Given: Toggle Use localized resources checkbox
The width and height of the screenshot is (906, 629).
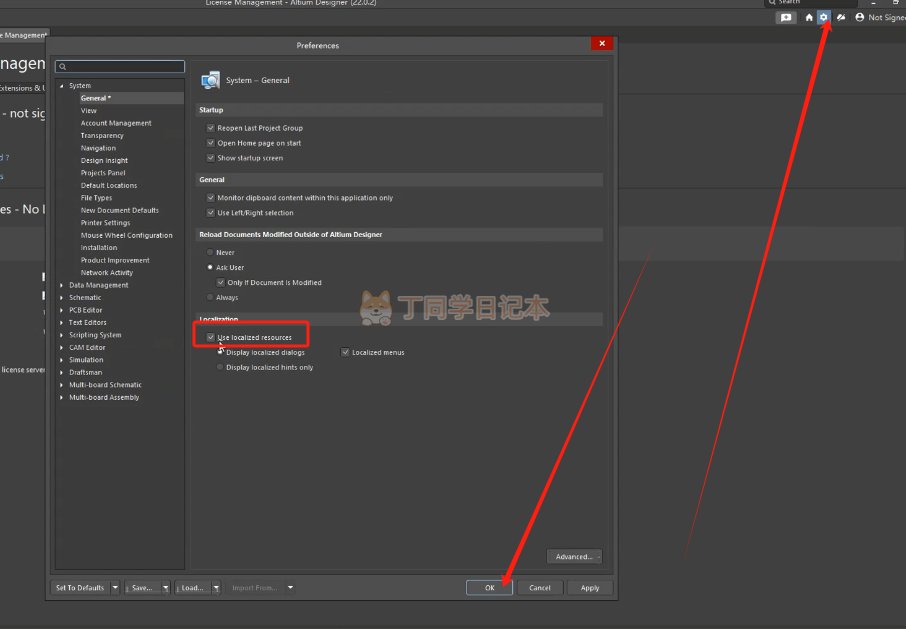Looking at the screenshot, I should tap(211, 338).
